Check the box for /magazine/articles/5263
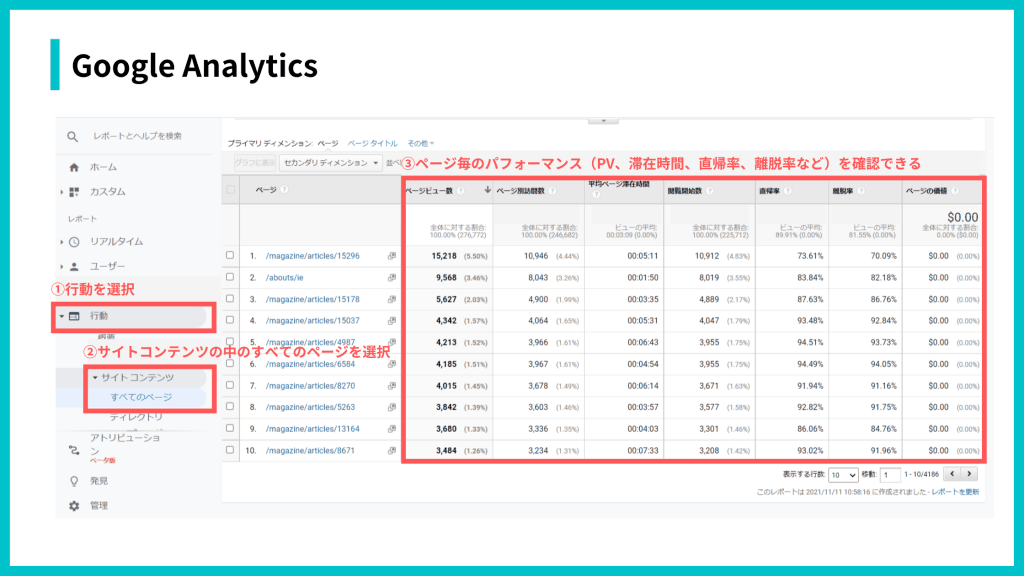 (230, 406)
